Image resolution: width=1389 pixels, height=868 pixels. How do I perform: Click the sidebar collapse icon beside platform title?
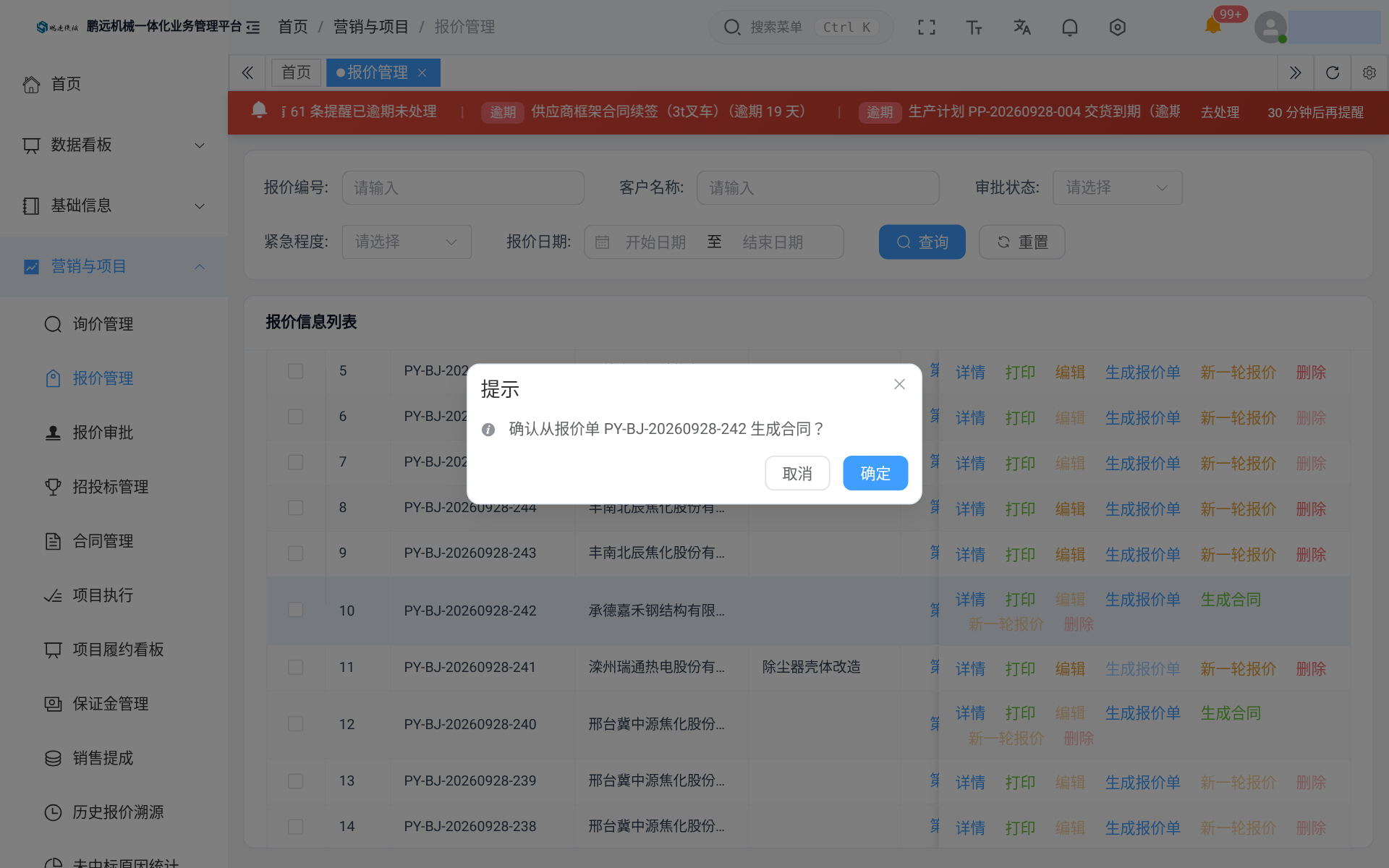(252, 27)
